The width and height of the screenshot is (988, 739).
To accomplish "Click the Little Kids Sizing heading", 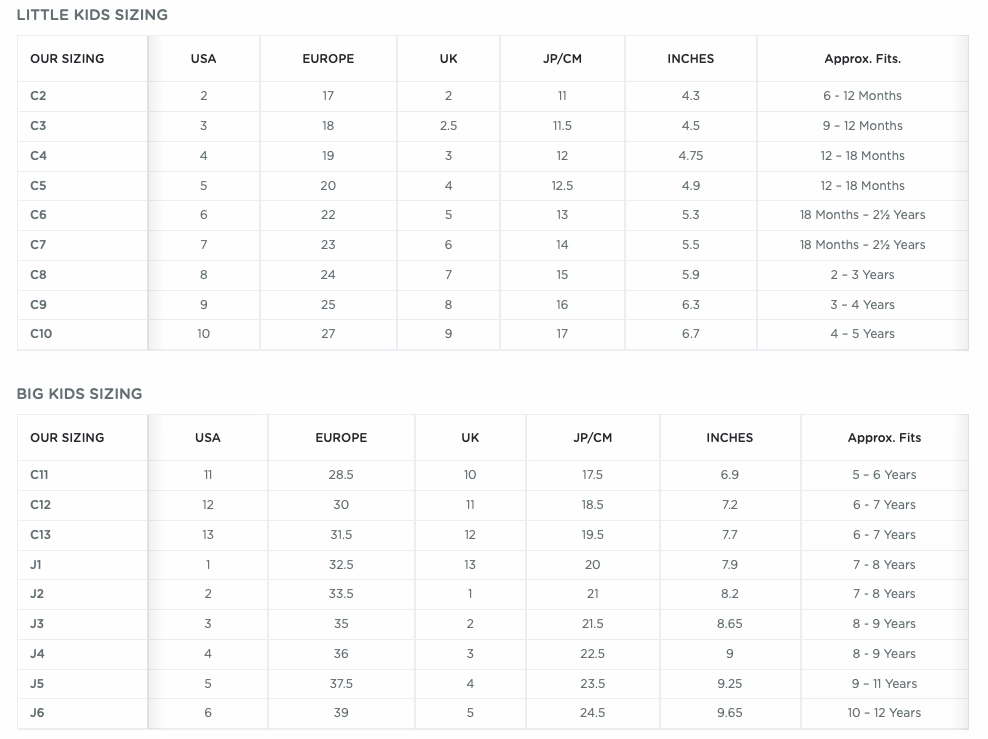I will (92, 15).
